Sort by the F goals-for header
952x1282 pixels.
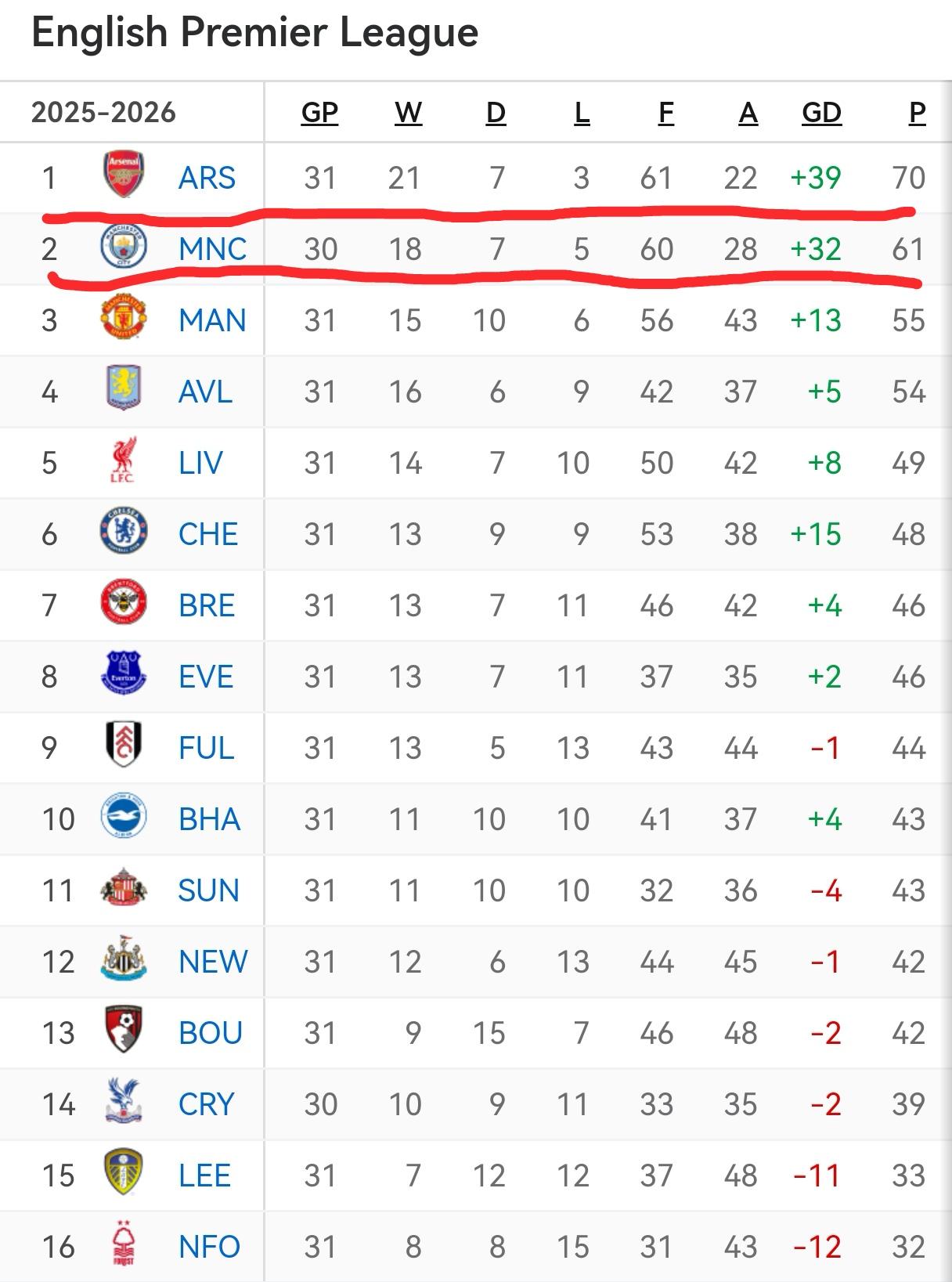coord(665,113)
